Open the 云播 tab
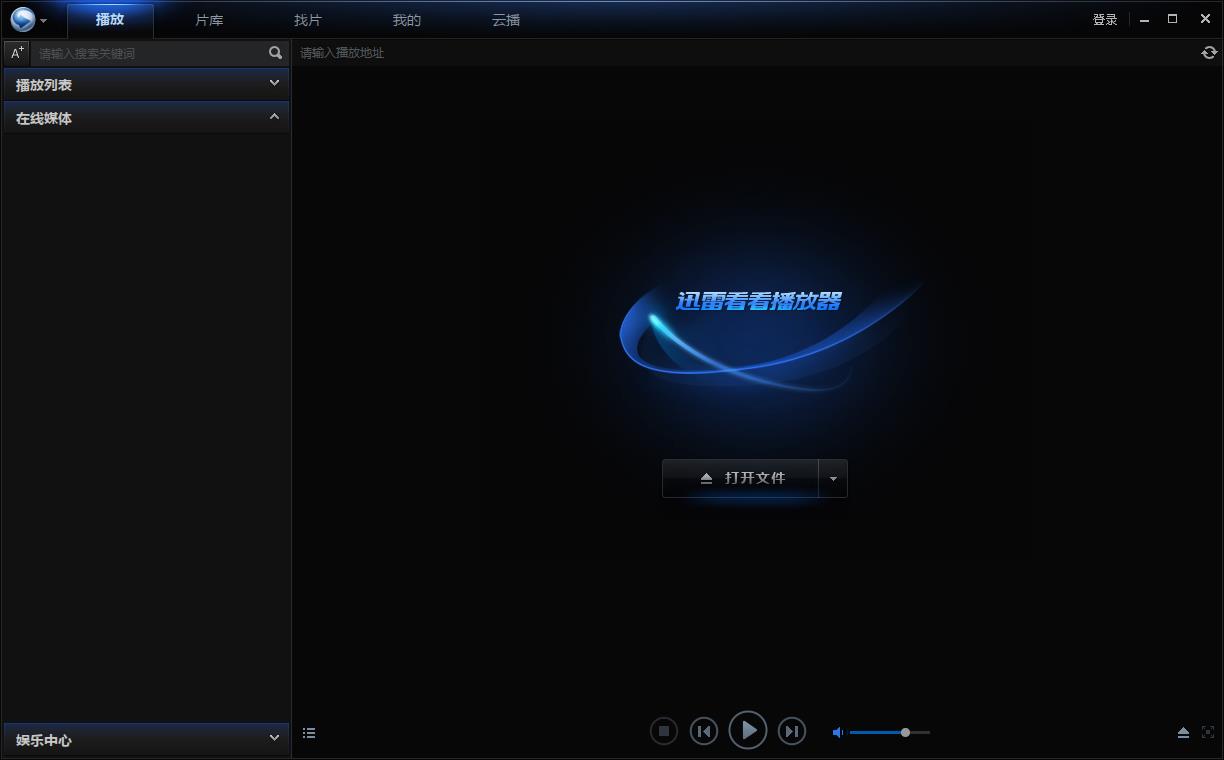 (506, 20)
